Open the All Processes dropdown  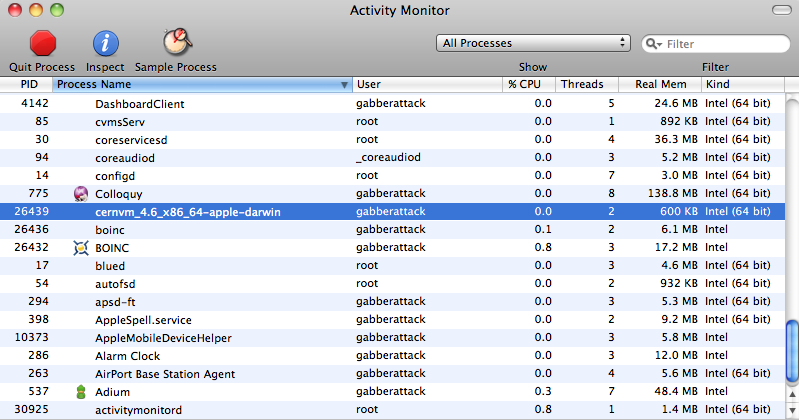[533, 43]
